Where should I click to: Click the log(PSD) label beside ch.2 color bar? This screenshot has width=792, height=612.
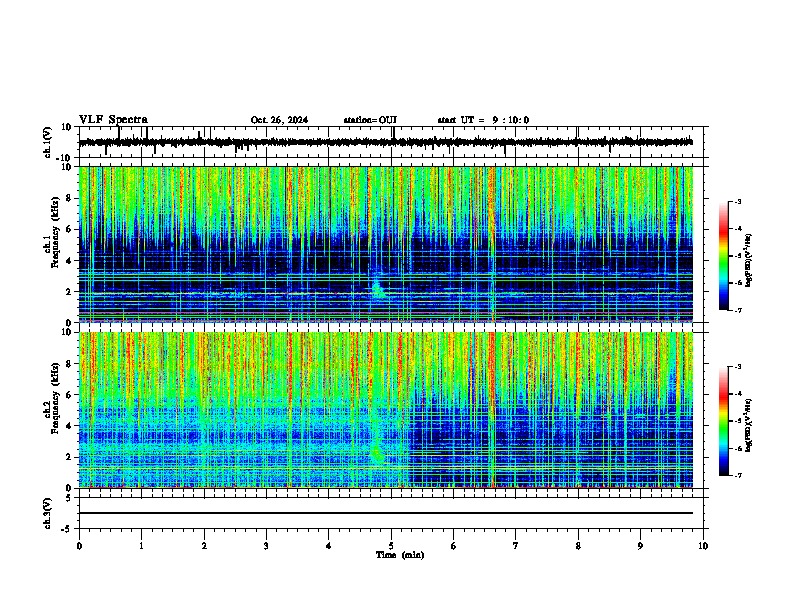point(748,426)
